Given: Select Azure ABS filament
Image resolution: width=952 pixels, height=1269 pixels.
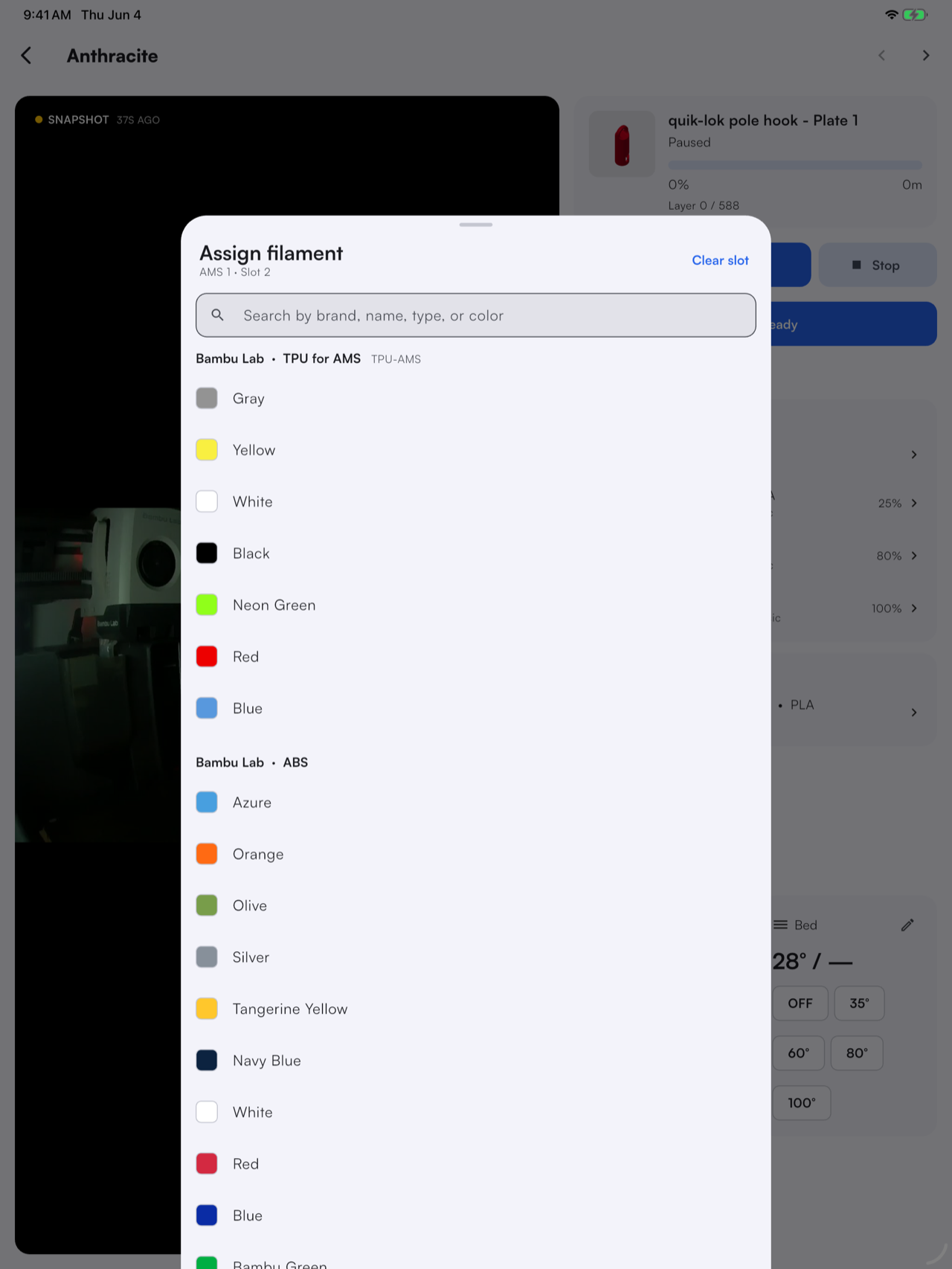Looking at the screenshot, I should pyautogui.click(x=476, y=803).
